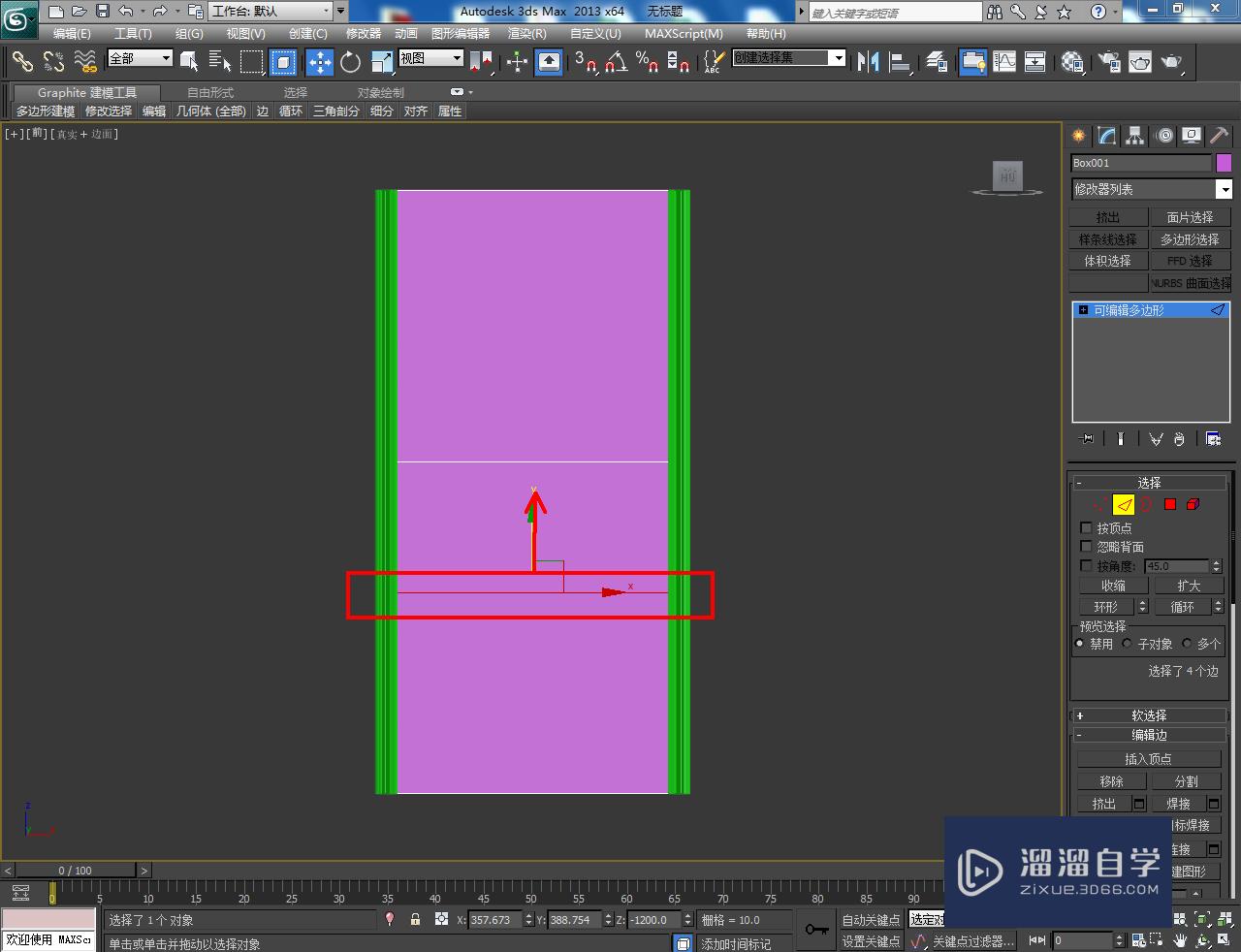The height and width of the screenshot is (952, 1241).
Task: Click the 分割 split button
Action: pyautogui.click(x=1186, y=781)
